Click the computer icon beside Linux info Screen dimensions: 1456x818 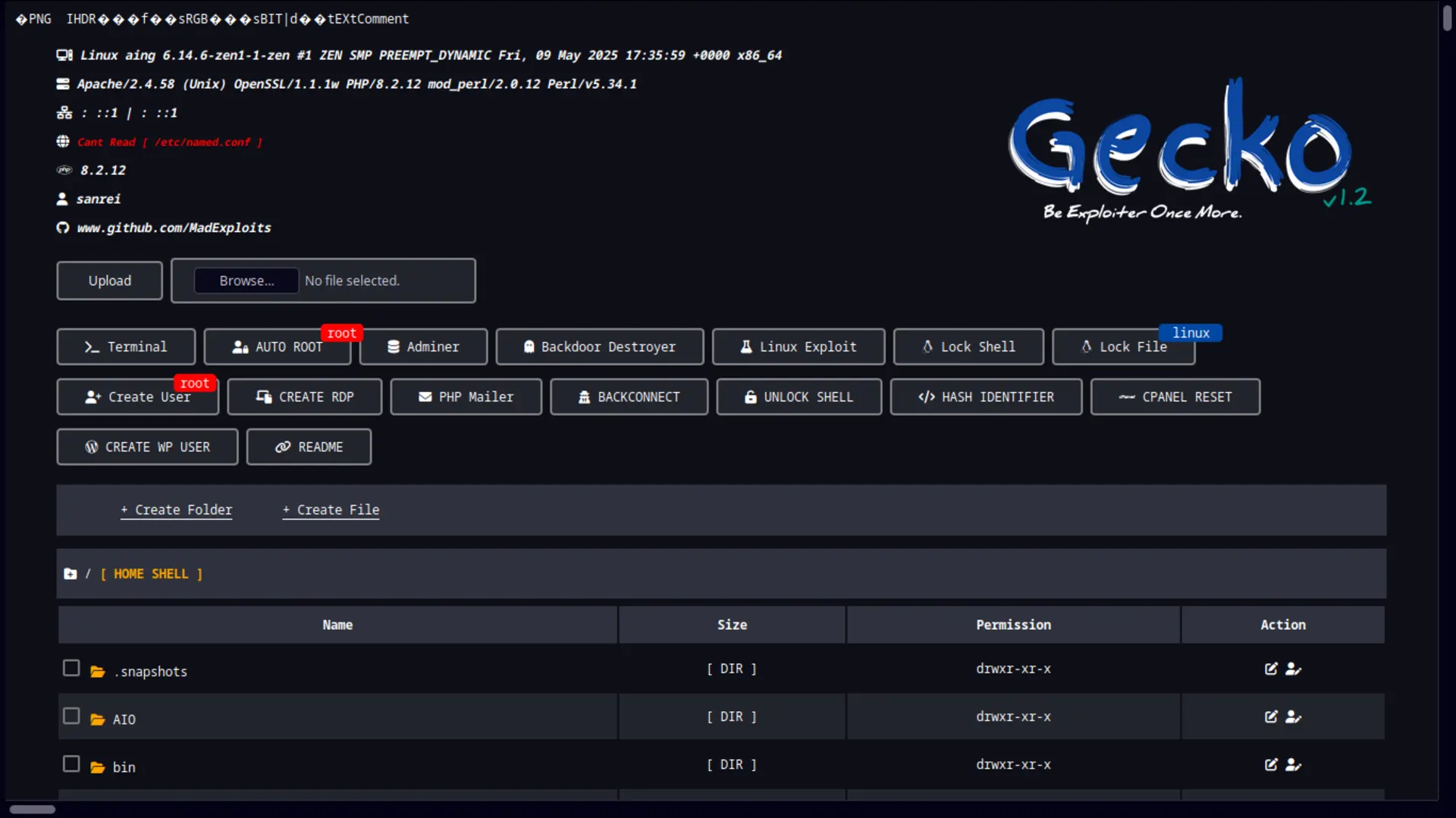(64, 55)
